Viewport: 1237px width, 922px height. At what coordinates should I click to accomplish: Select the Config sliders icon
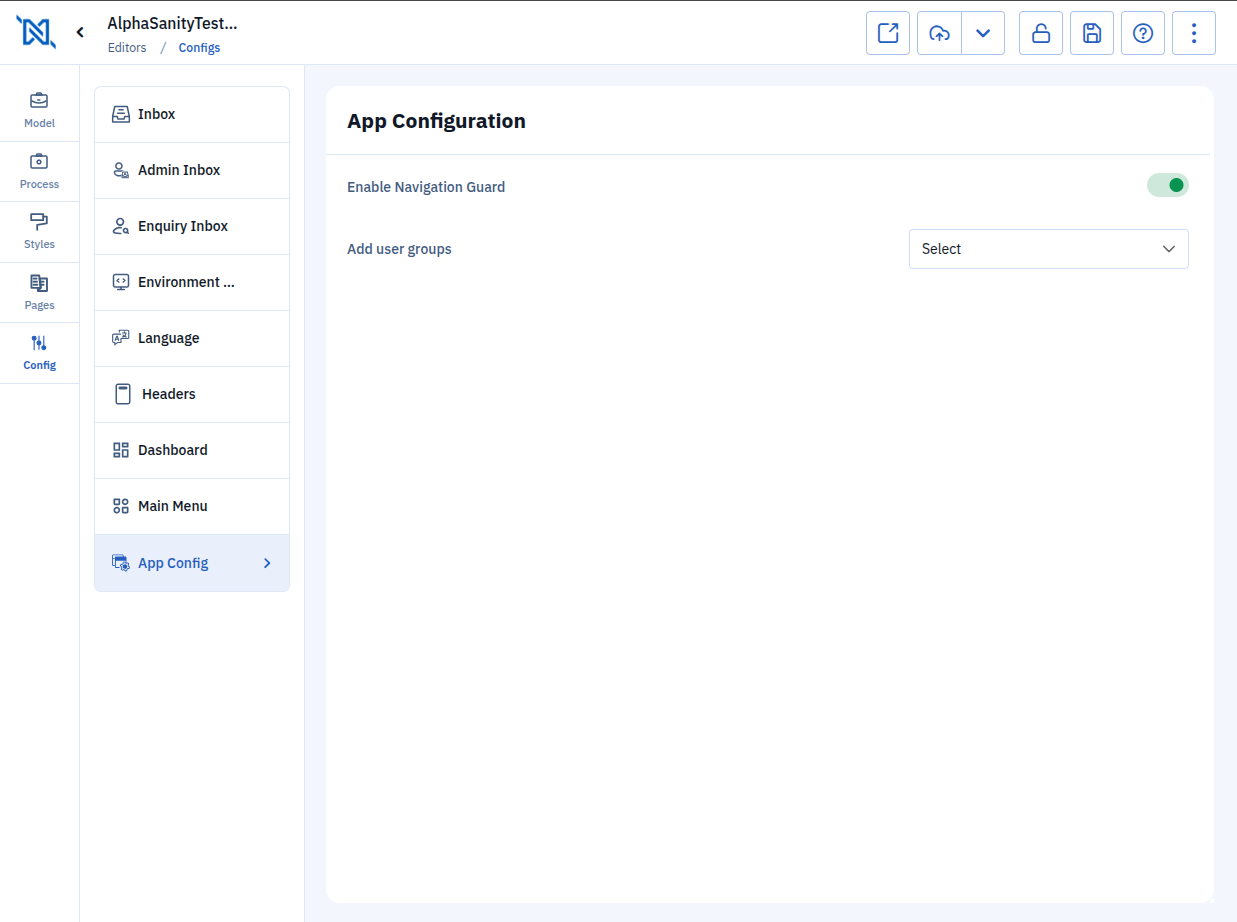[39, 343]
